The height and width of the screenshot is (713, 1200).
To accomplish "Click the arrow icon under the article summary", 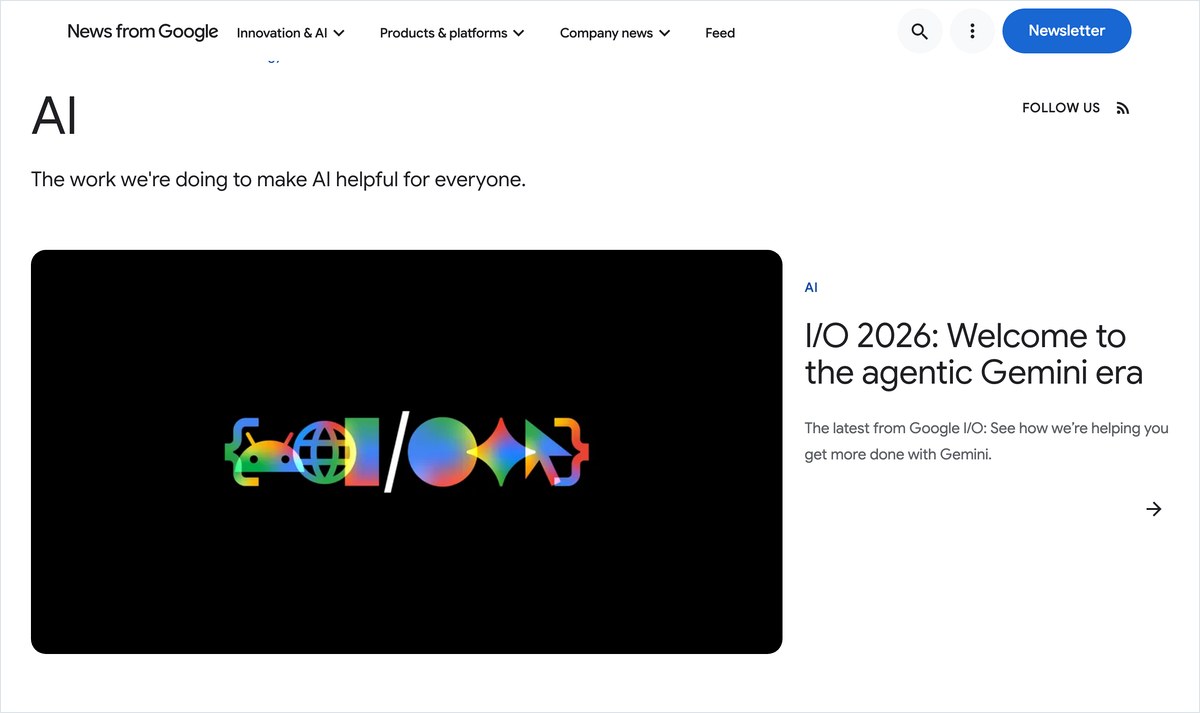I will 1154,509.
